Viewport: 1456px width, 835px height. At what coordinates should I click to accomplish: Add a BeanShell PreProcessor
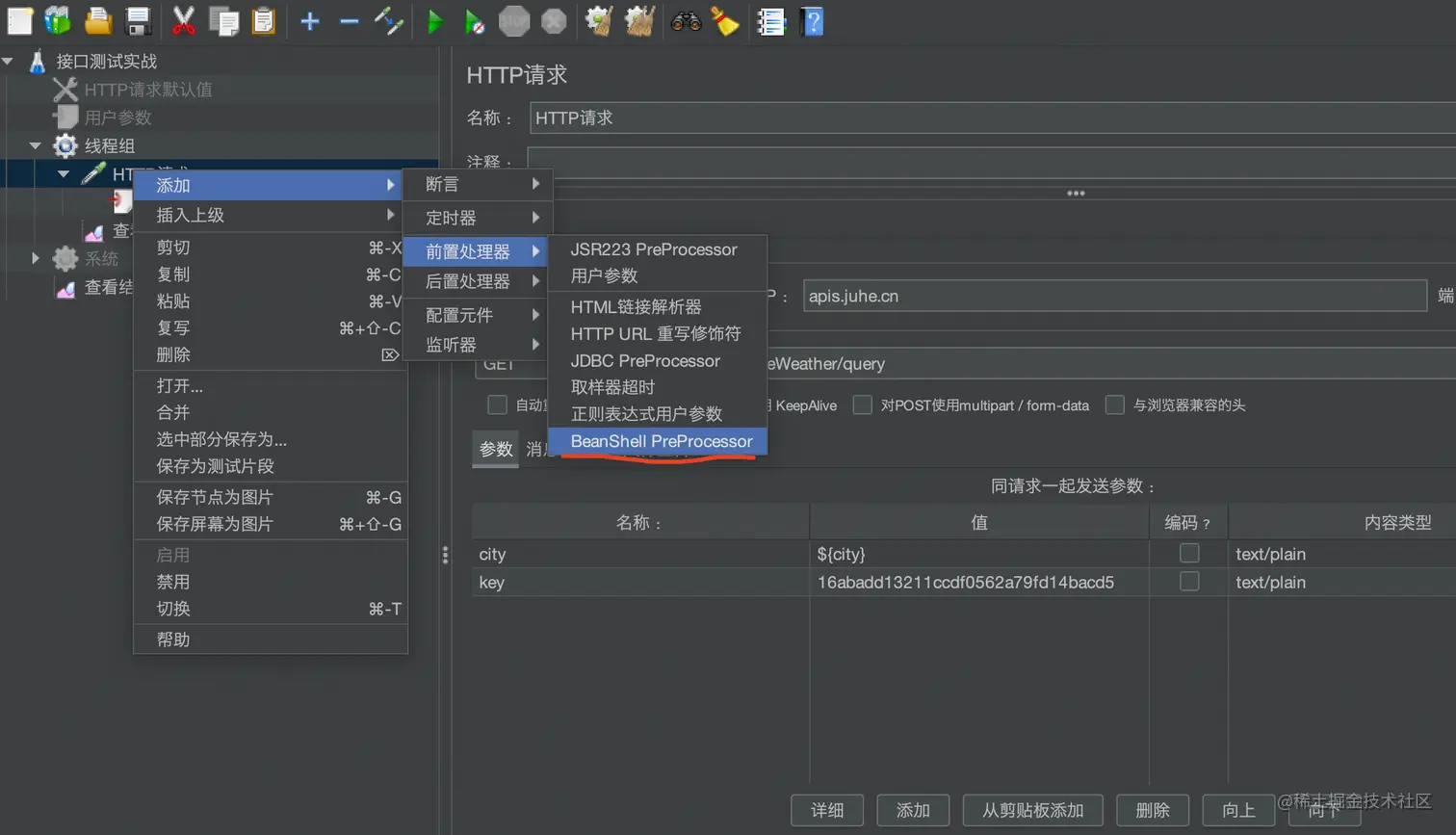(x=658, y=441)
